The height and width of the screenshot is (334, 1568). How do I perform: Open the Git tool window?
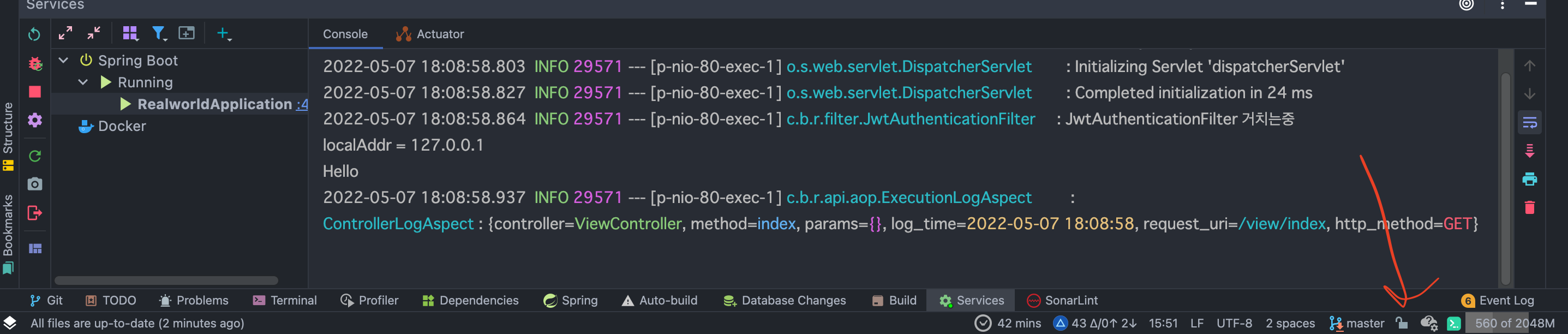click(x=46, y=300)
